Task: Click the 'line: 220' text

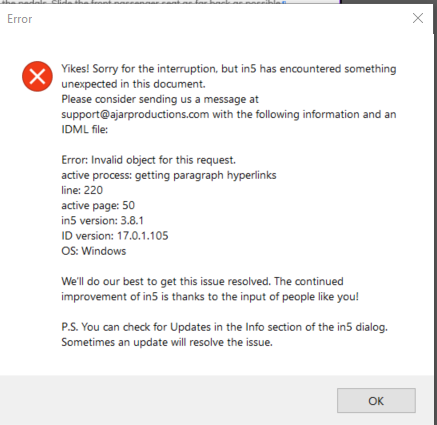Action: tap(82, 190)
